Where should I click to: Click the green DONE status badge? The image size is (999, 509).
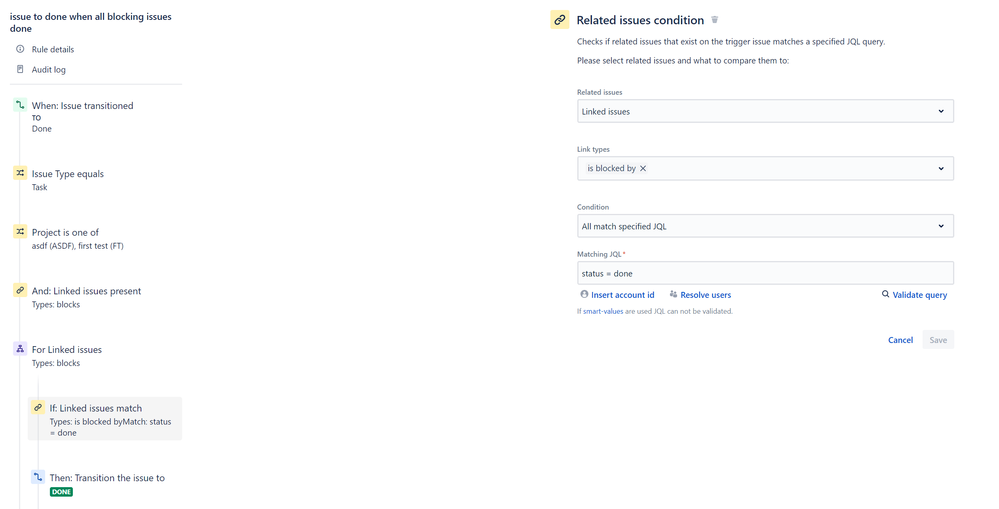point(61,492)
